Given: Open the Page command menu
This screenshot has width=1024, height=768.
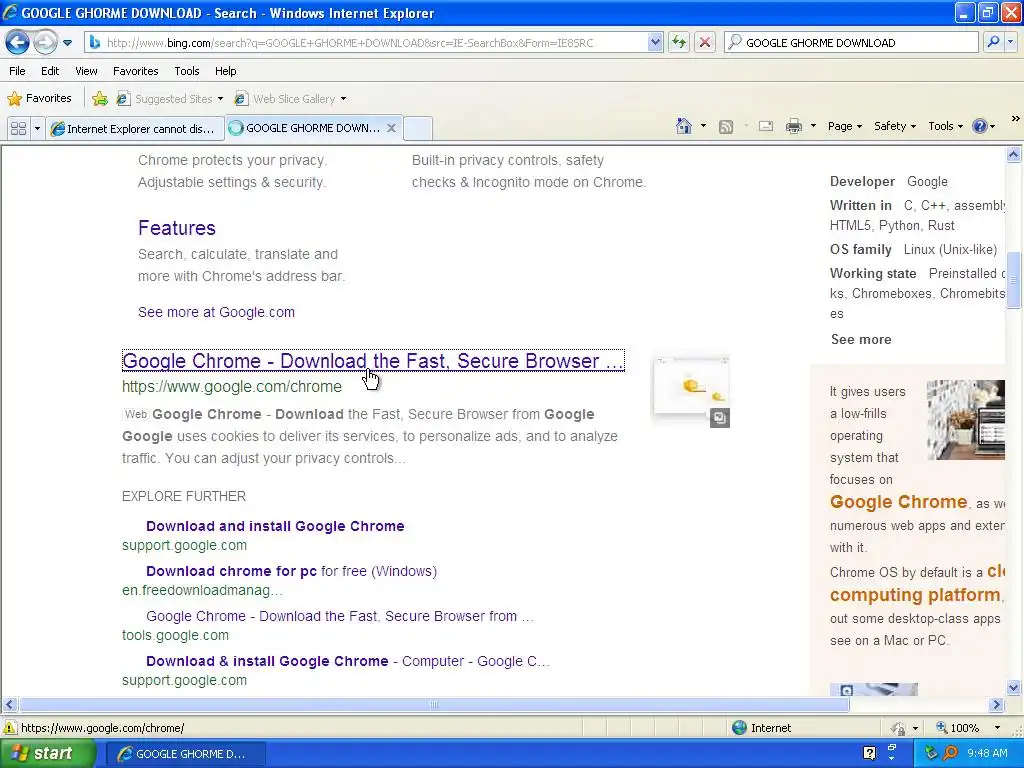Looking at the screenshot, I should (x=844, y=126).
